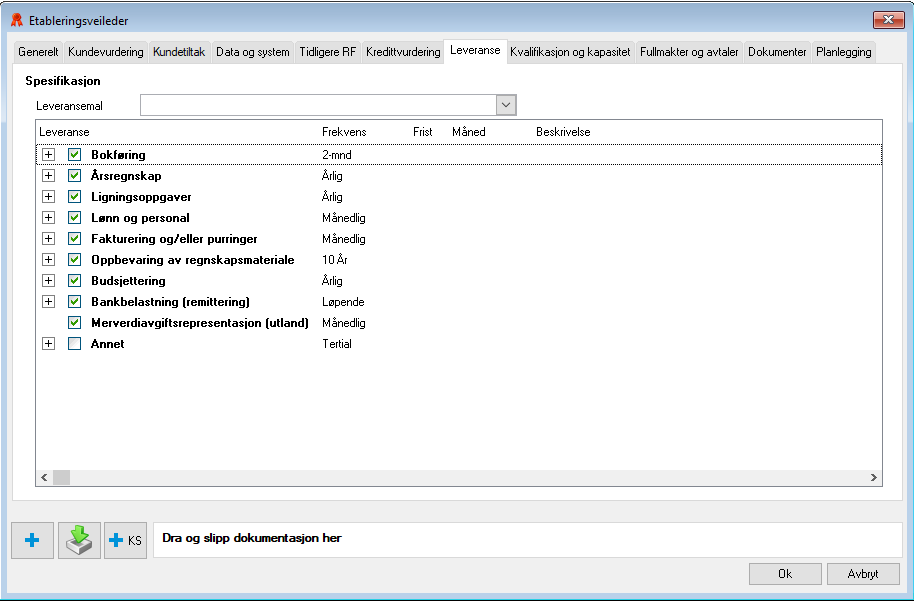
Task: Click the documentation drop area field
Action: (528, 540)
